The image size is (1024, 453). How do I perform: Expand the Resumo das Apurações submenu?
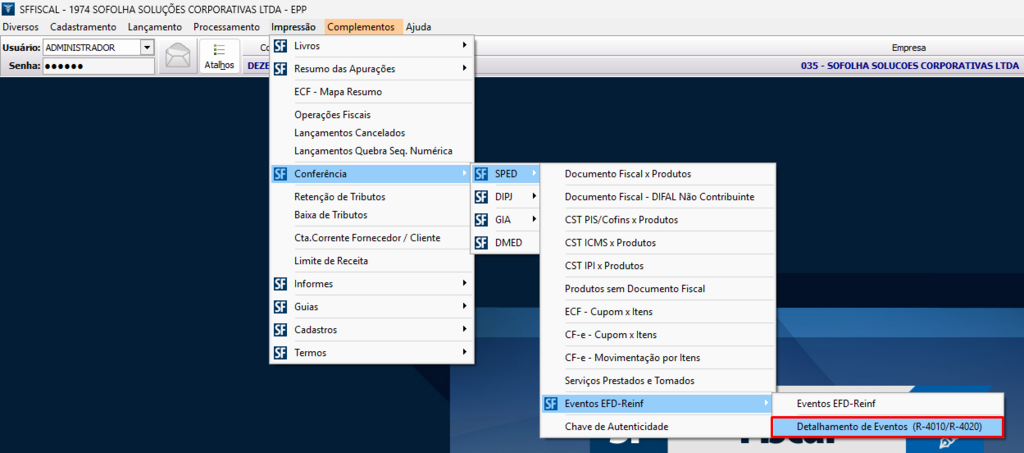372,69
